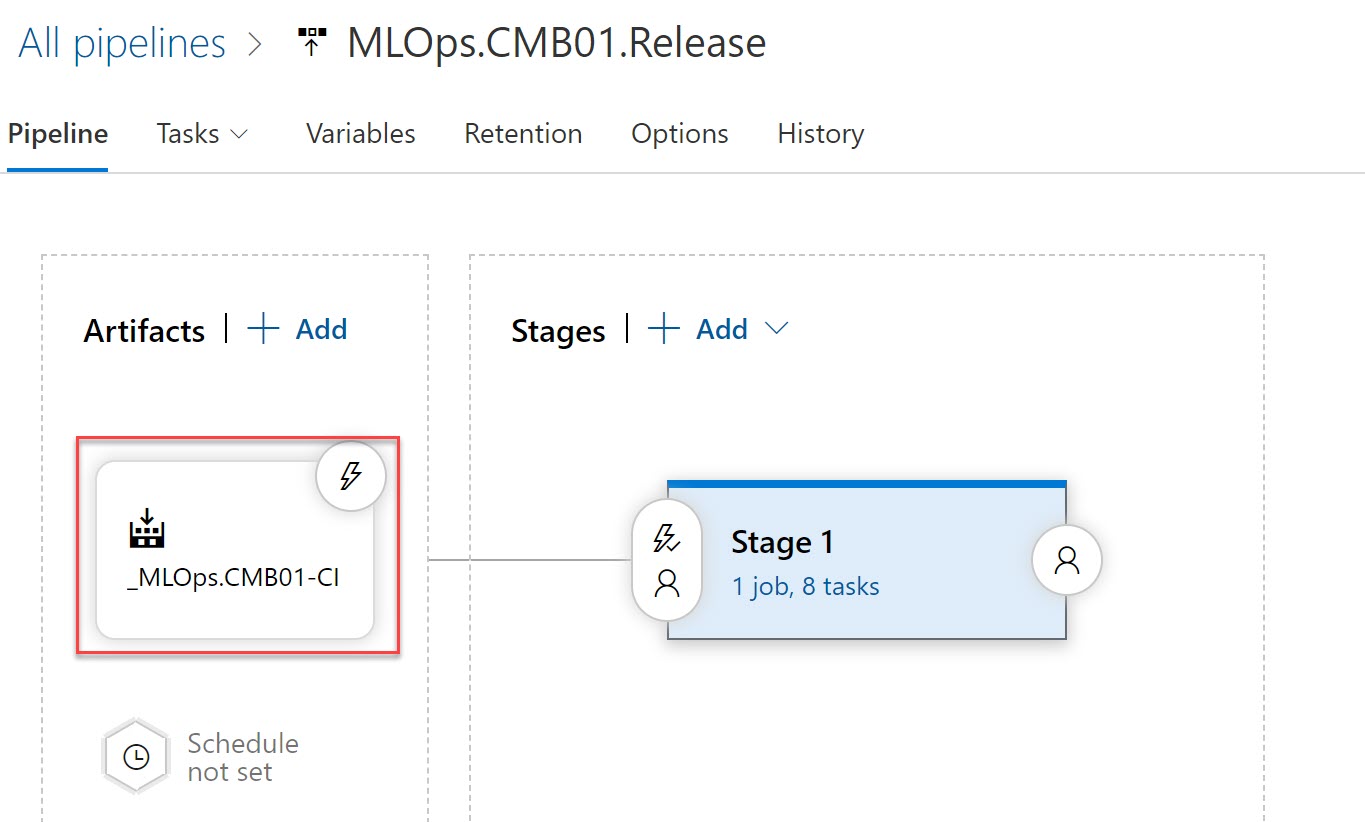This screenshot has height=822, width=1365.
Task: Select the _MLOps.CMB01-CI artifact build icon
Action: tap(146, 530)
